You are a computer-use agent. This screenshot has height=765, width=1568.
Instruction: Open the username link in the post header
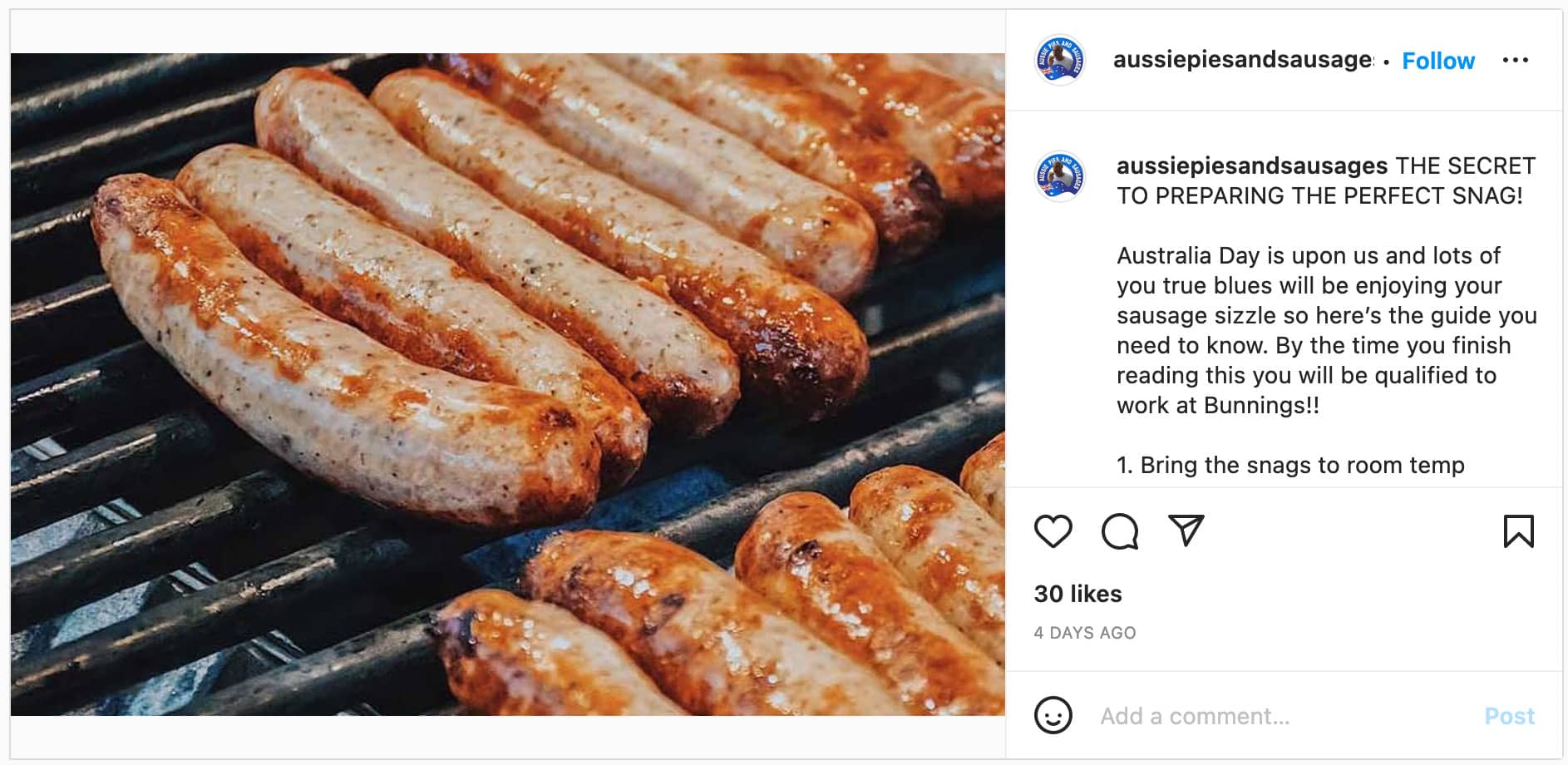pos(1242,60)
